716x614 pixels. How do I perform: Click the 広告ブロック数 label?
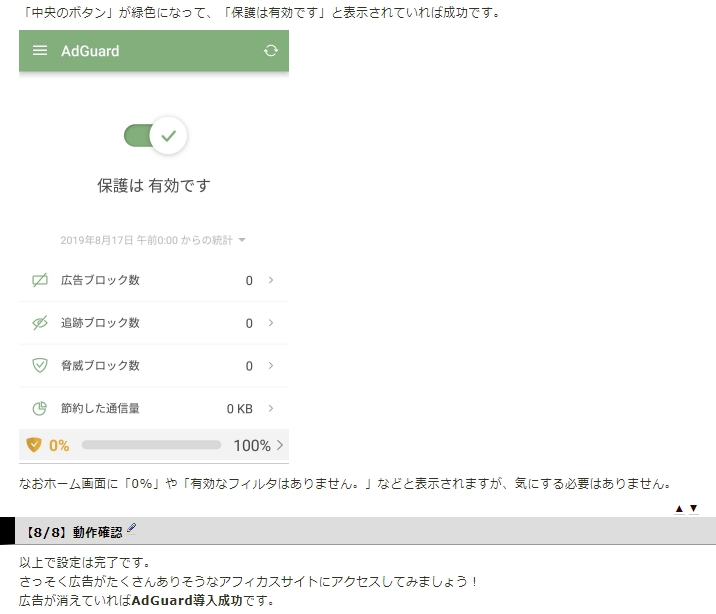100,280
